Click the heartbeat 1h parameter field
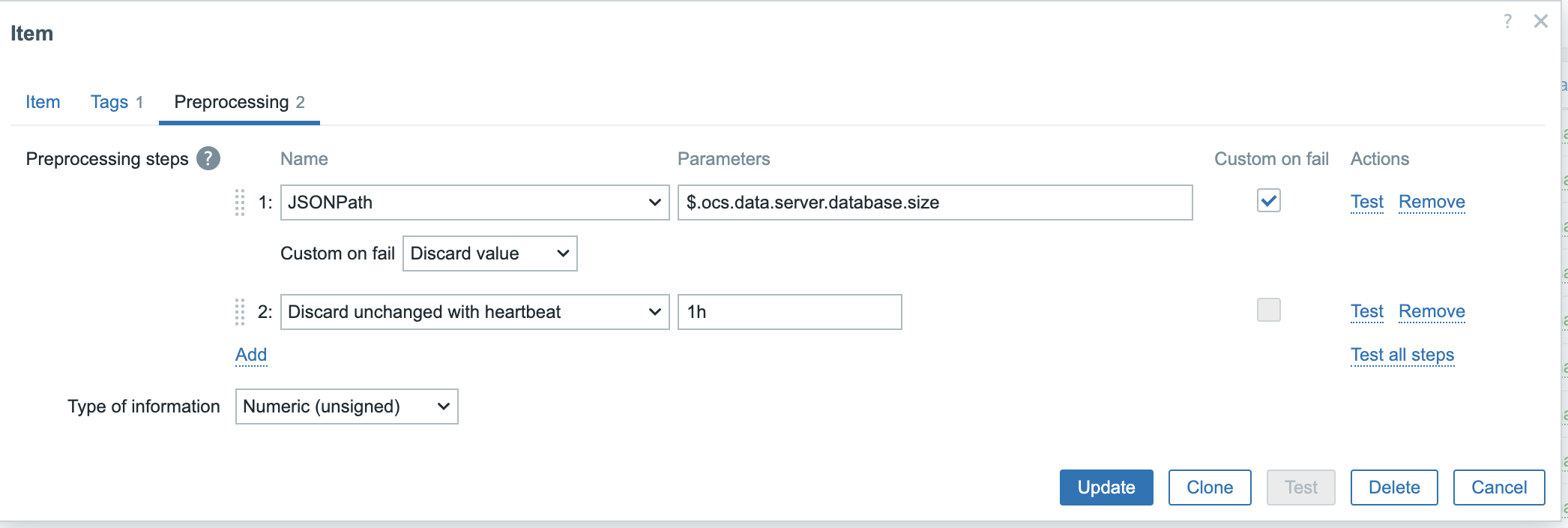This screenshot has height=528, width=1568. click(788, 312)
